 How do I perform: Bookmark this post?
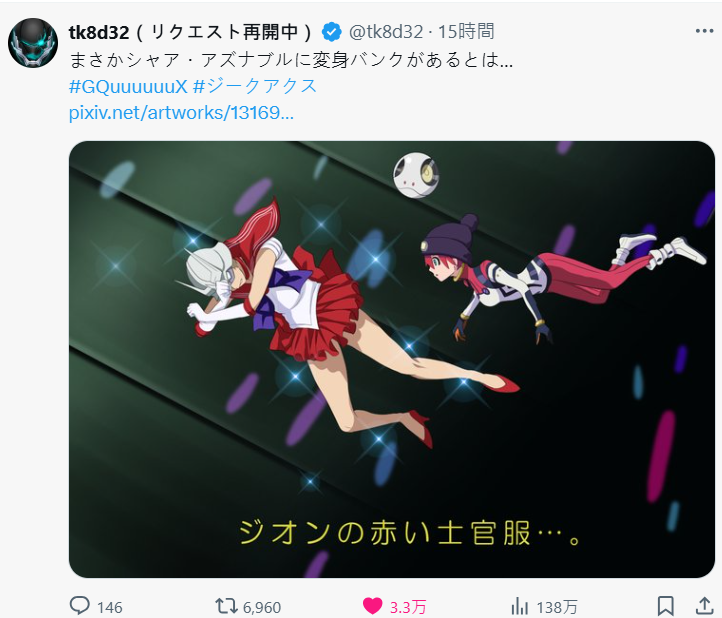(666, 606)
